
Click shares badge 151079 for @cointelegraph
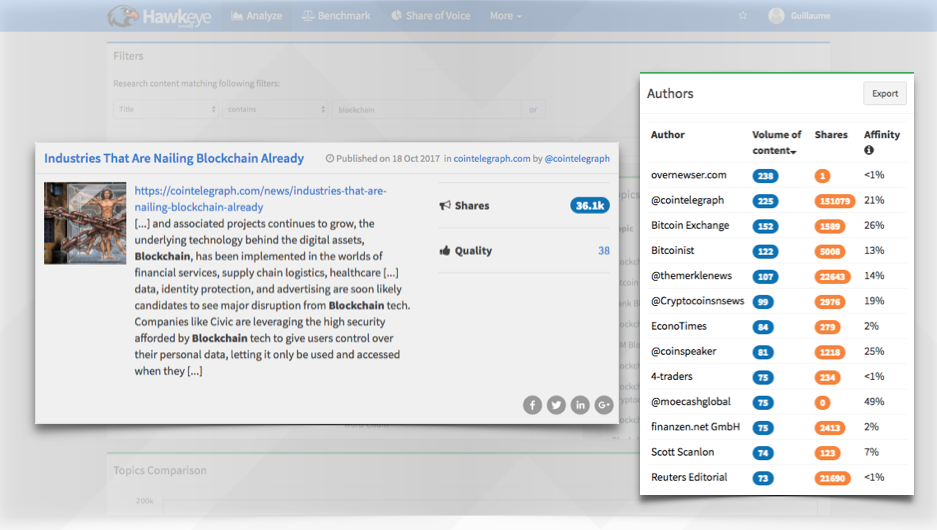pyautogui.click(x=834, y=201)
